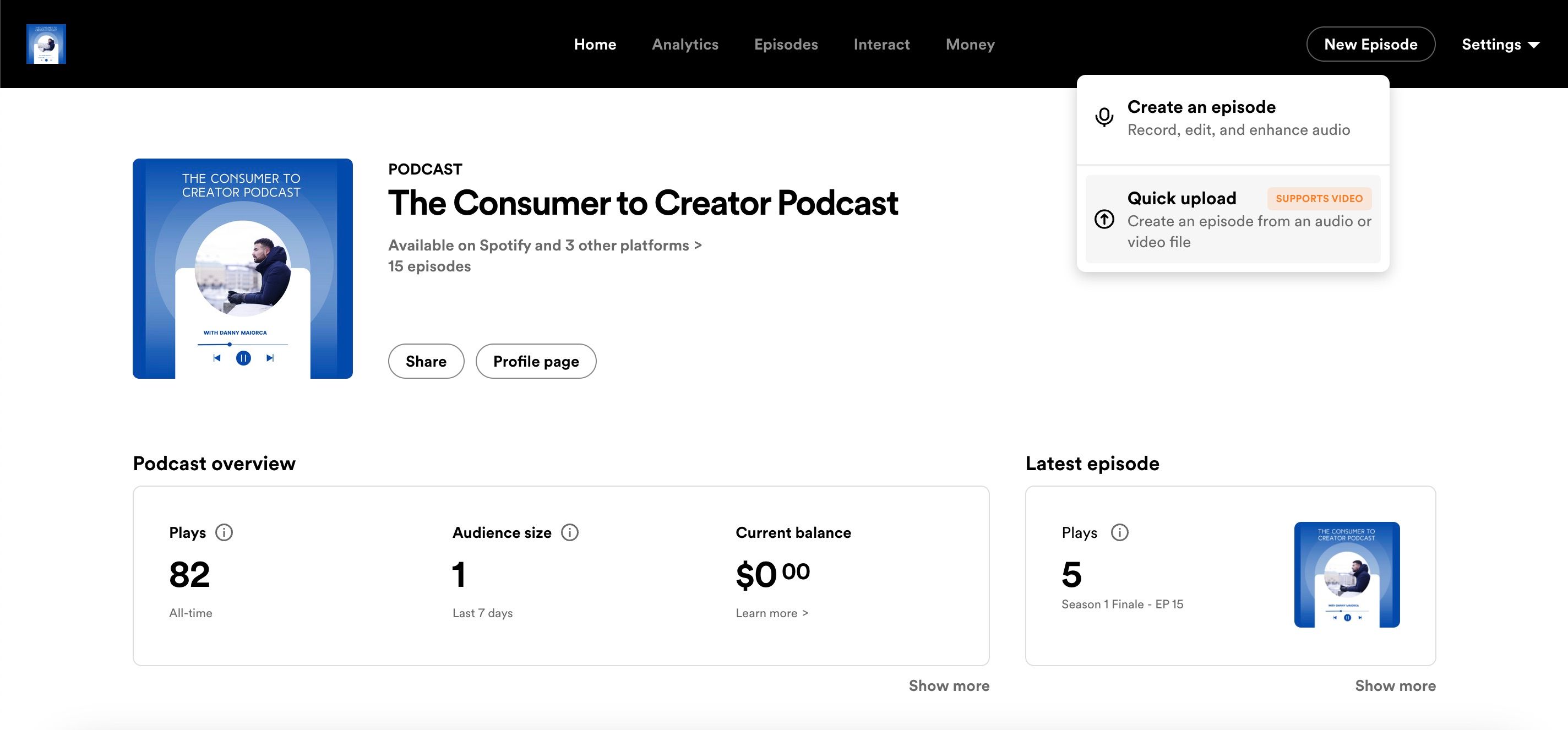This screenshot has height=730, width=1568.
Task: Click the podcast logo in the top-left corner
Action: point(46,44)
